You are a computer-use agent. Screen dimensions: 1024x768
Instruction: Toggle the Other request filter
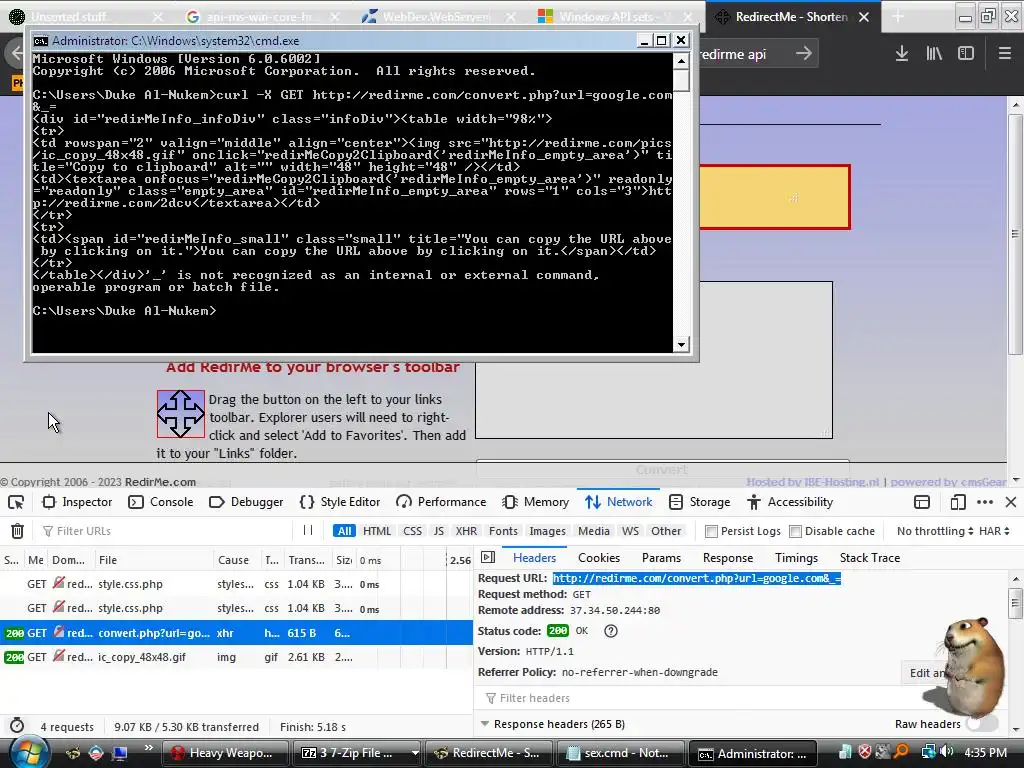(665, 531)
